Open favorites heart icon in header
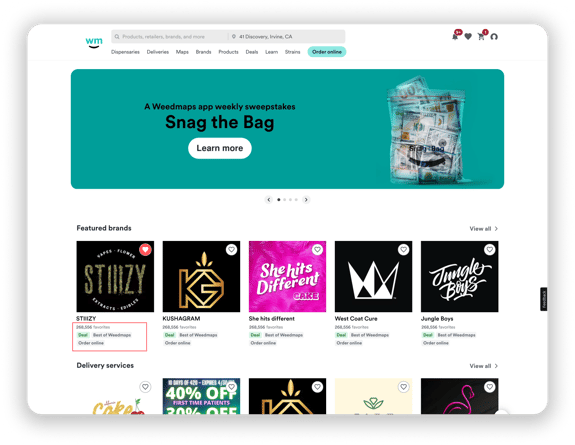575x445 pixels. pyautogui.click(x=468, y=36)
